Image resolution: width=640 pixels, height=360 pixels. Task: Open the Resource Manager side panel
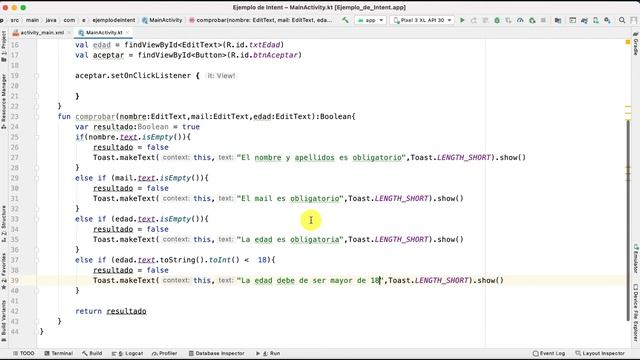4,101
